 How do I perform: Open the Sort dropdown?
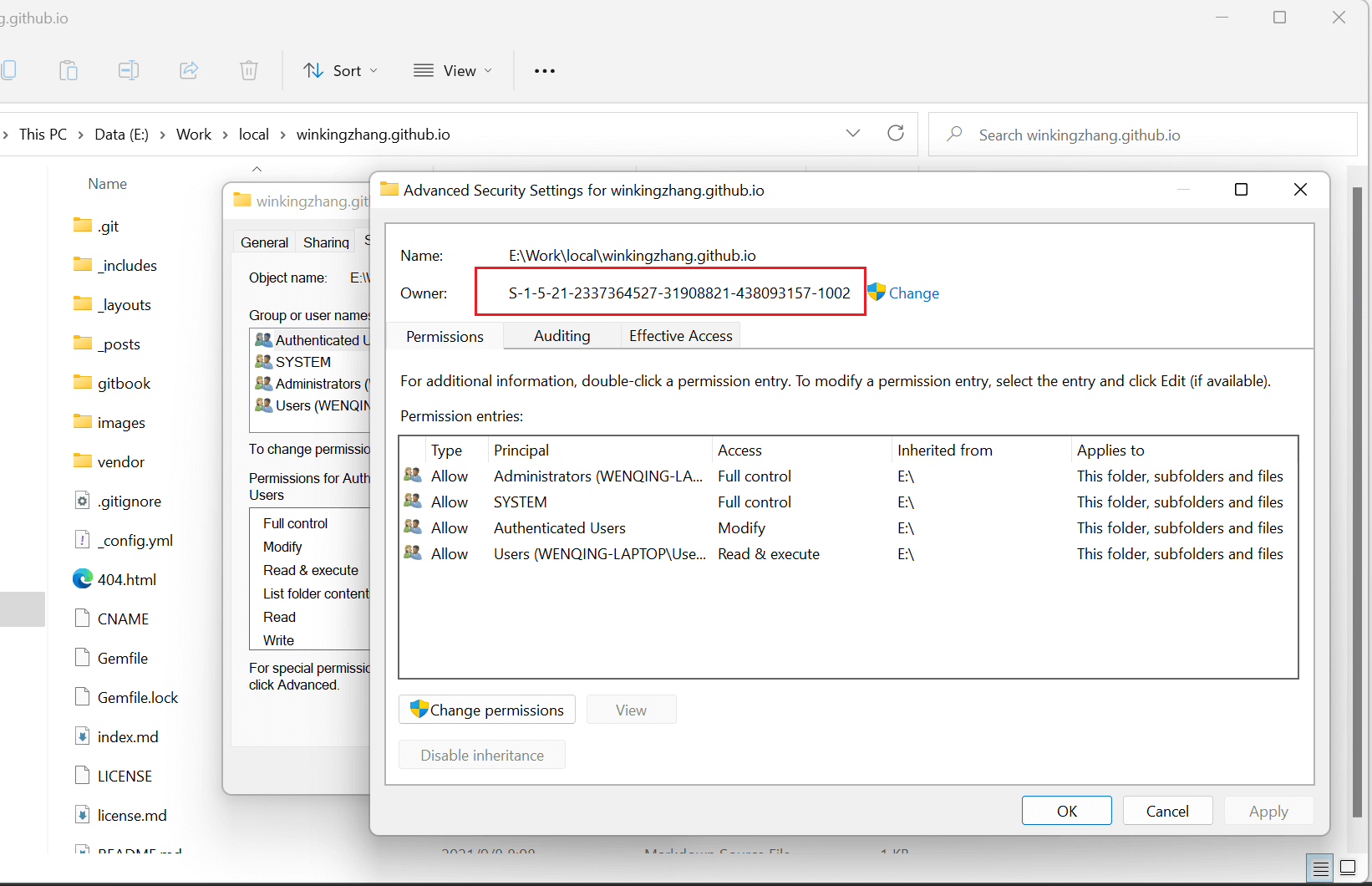pos(341,71)
